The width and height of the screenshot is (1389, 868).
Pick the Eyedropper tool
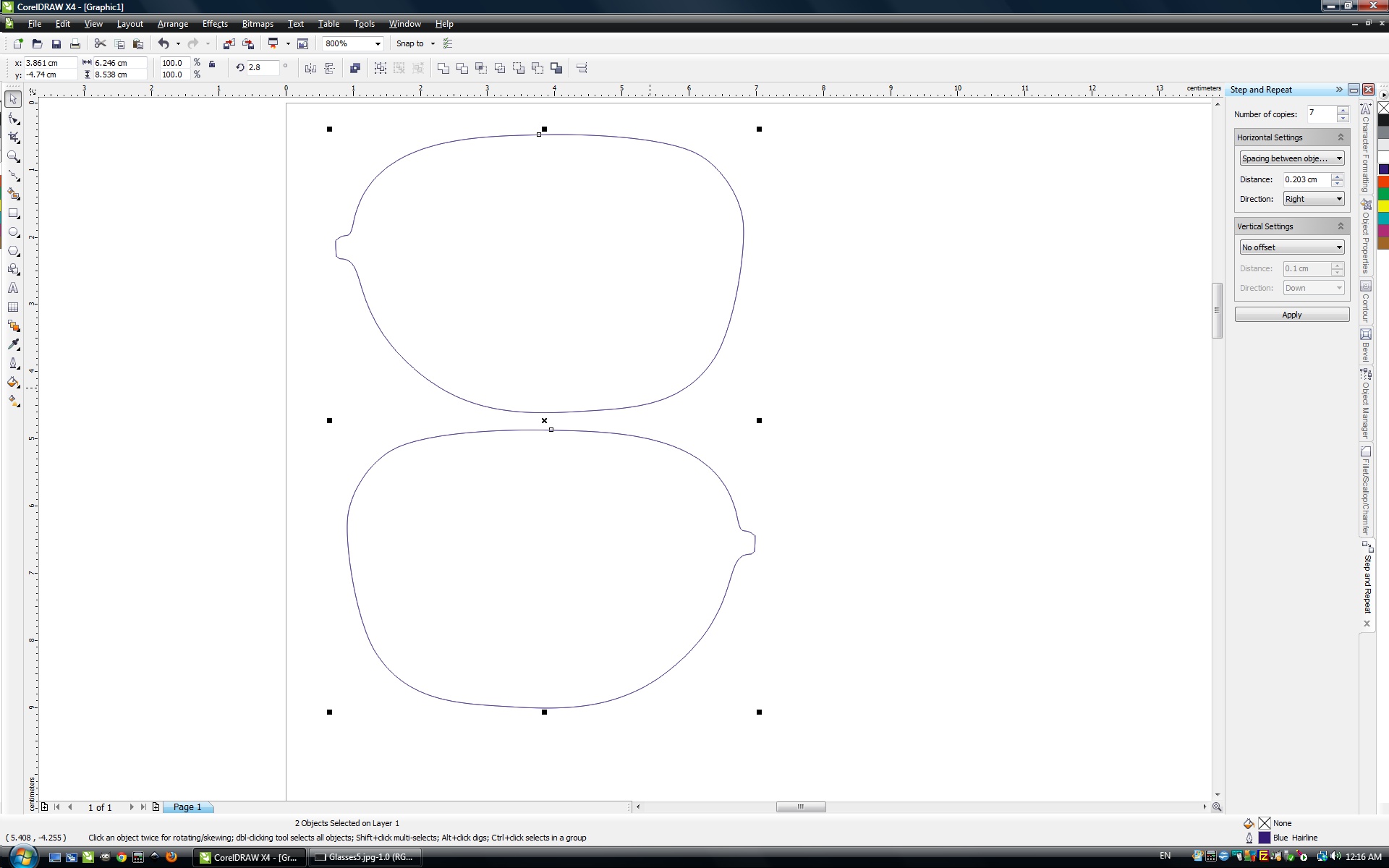pos(13,344)
